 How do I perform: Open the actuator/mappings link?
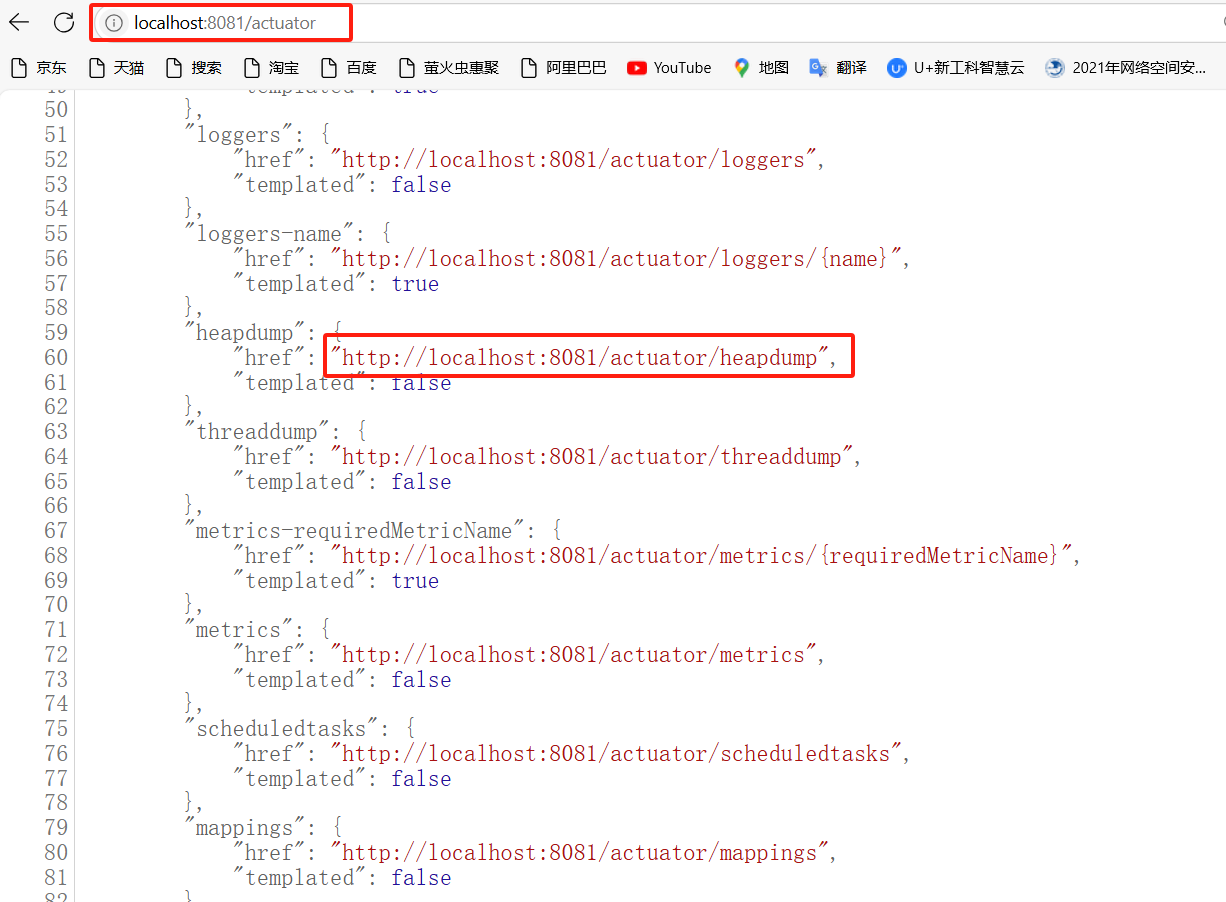(580, 853)
